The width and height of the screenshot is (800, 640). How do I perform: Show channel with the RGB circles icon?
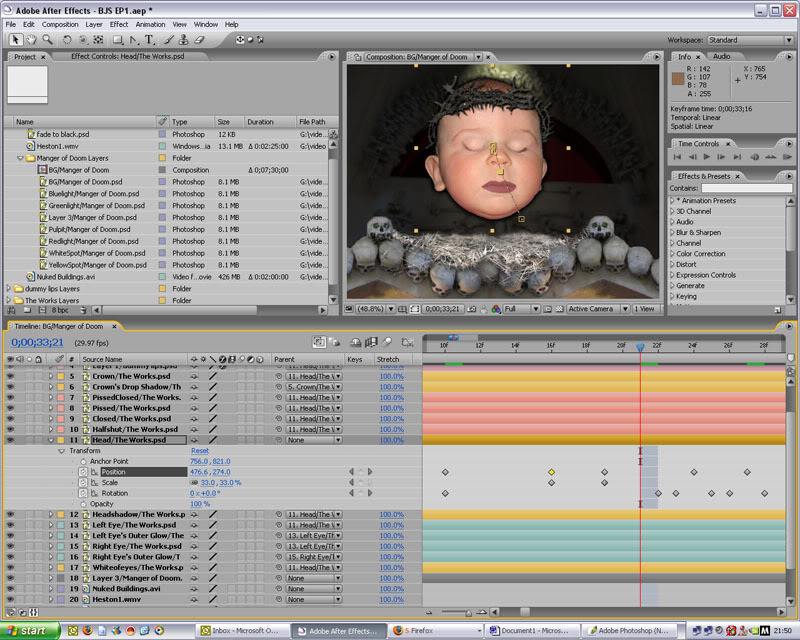click(x=496, y=309)
